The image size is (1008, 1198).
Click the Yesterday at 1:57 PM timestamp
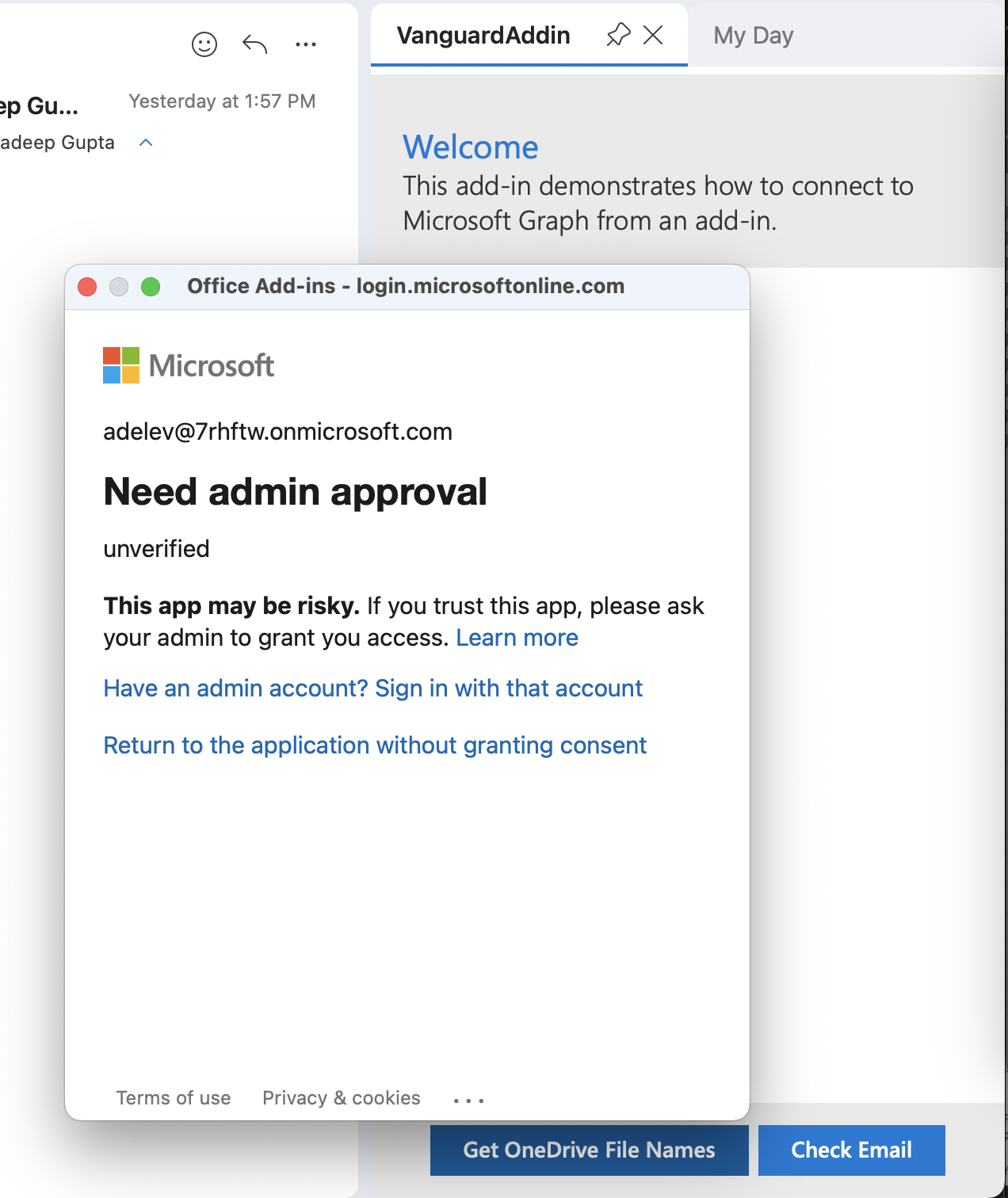(222, 101)
